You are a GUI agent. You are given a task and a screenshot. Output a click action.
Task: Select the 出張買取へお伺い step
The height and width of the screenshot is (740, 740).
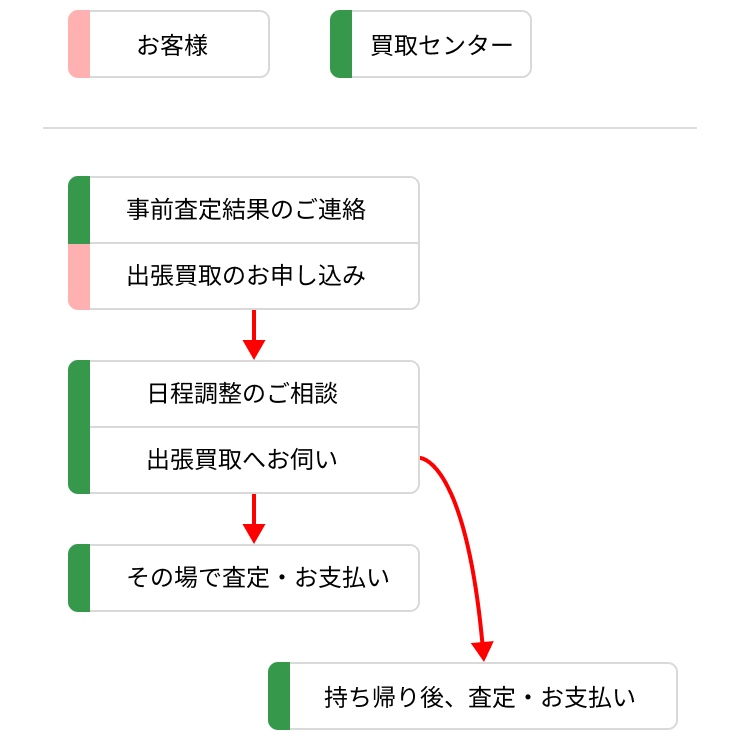pos(243,460)
